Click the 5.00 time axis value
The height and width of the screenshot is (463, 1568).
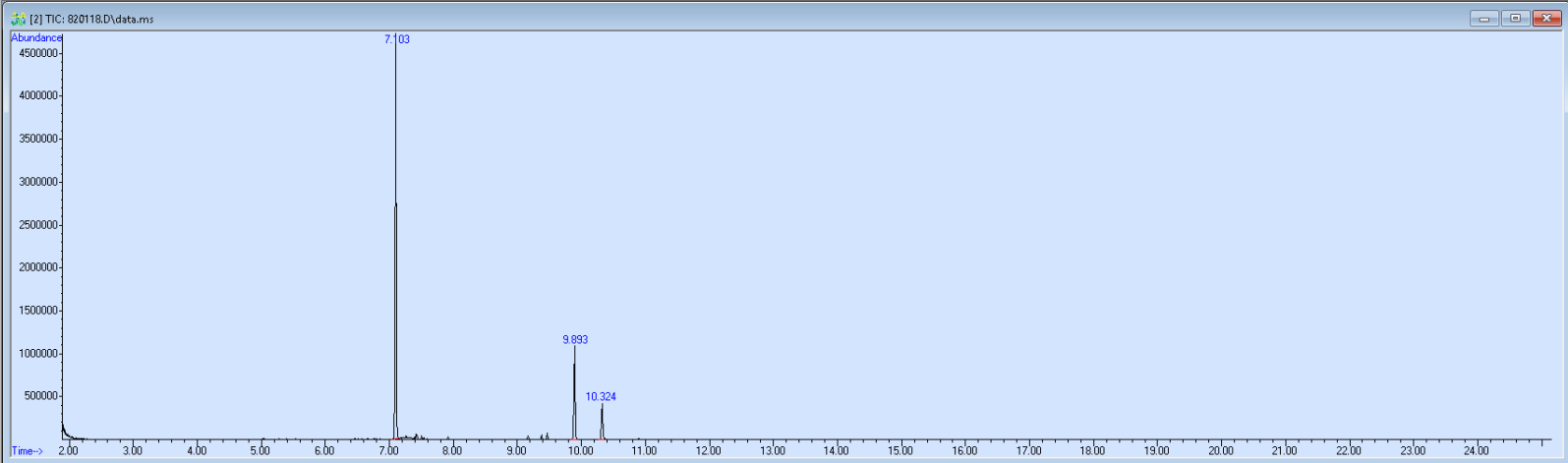tap(260, 451)
